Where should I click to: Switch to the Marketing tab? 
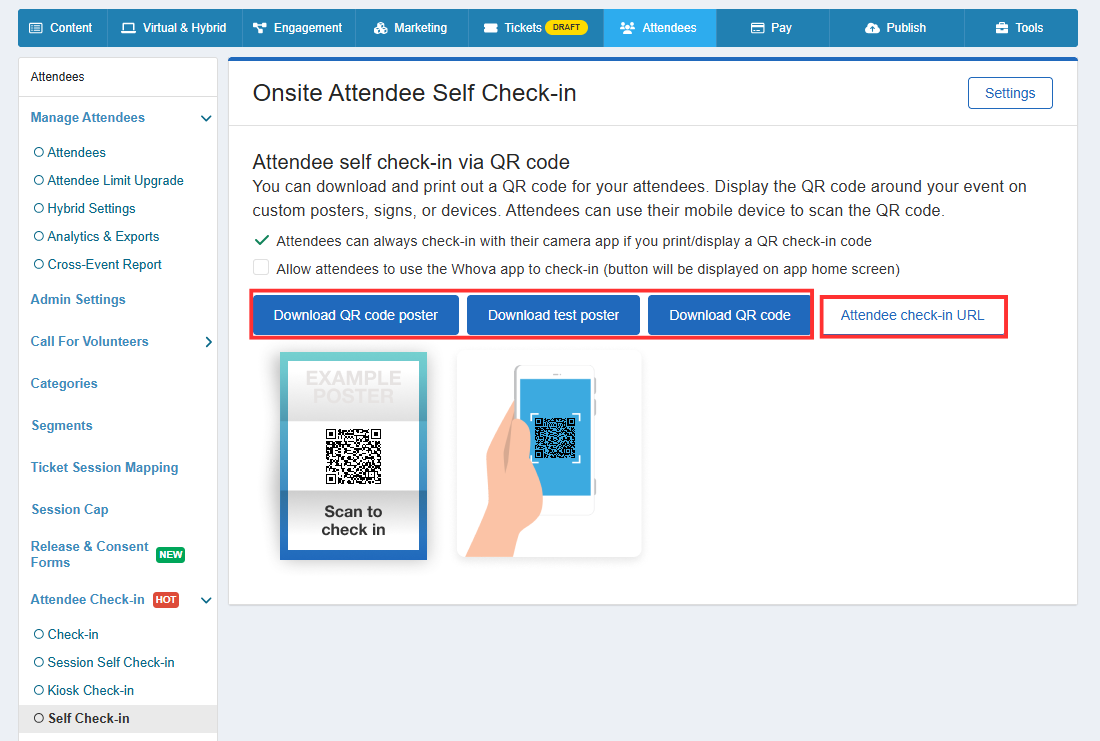tap(412, 28)
